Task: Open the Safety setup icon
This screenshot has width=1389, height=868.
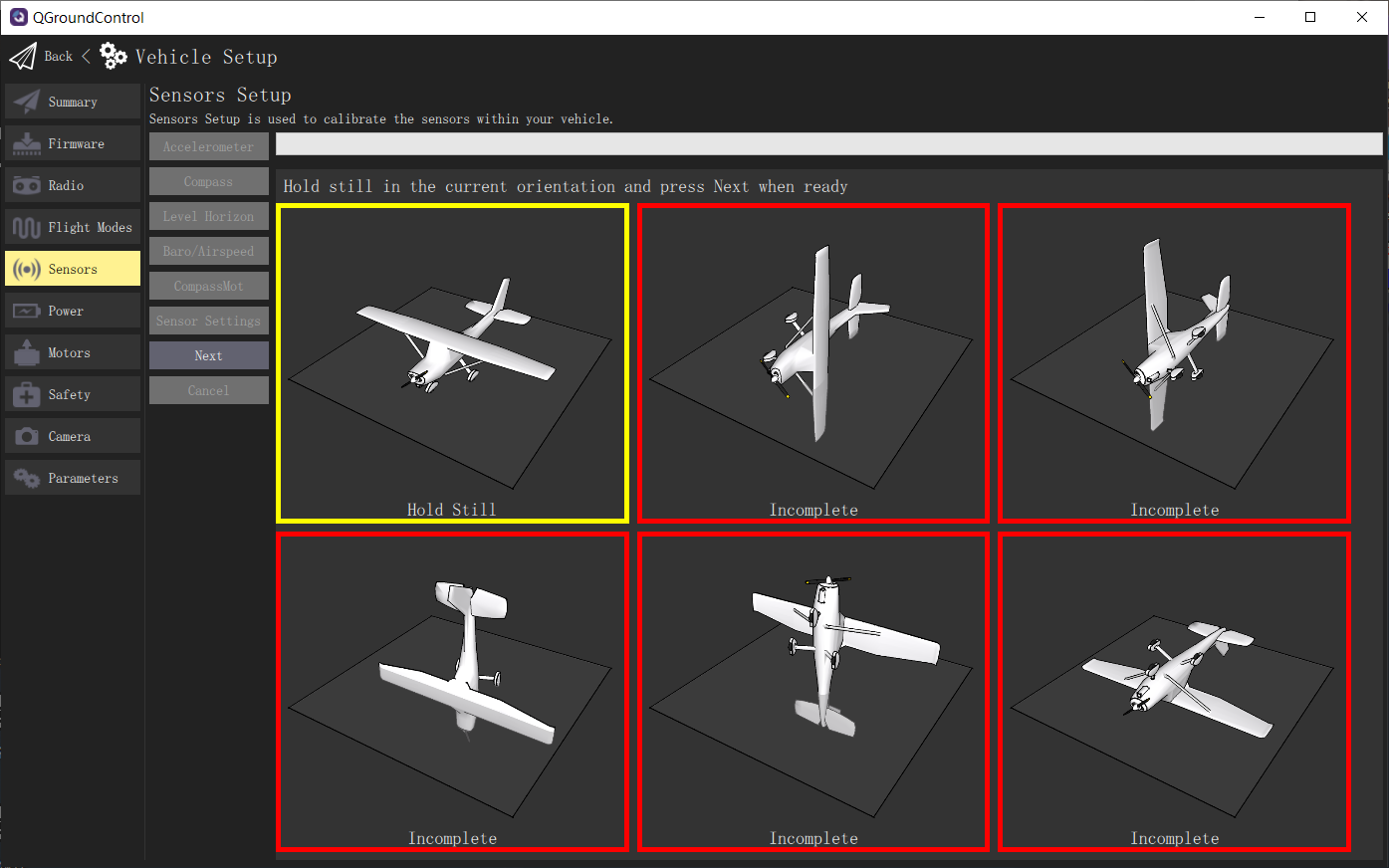Action: tap(25, 393)
